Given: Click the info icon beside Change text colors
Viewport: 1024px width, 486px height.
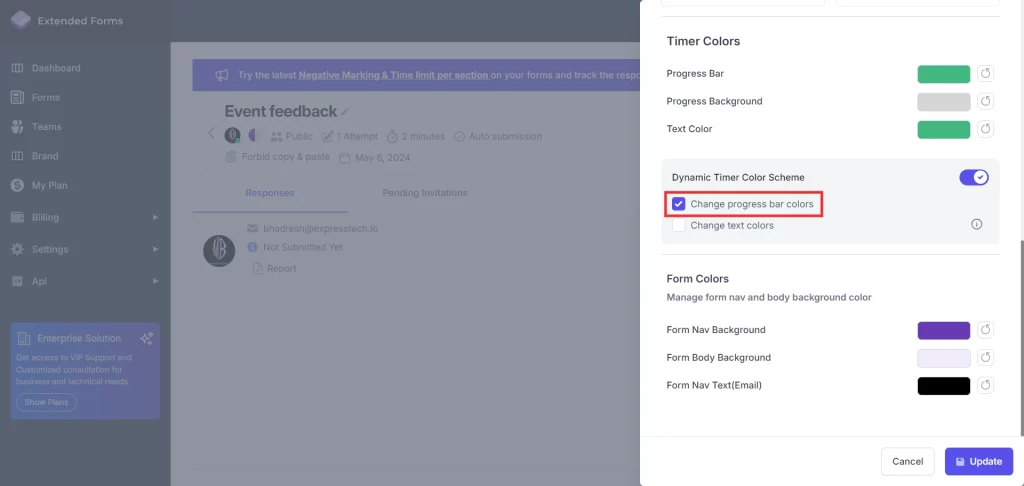Looking at the screenshot, I should (976, 225).
